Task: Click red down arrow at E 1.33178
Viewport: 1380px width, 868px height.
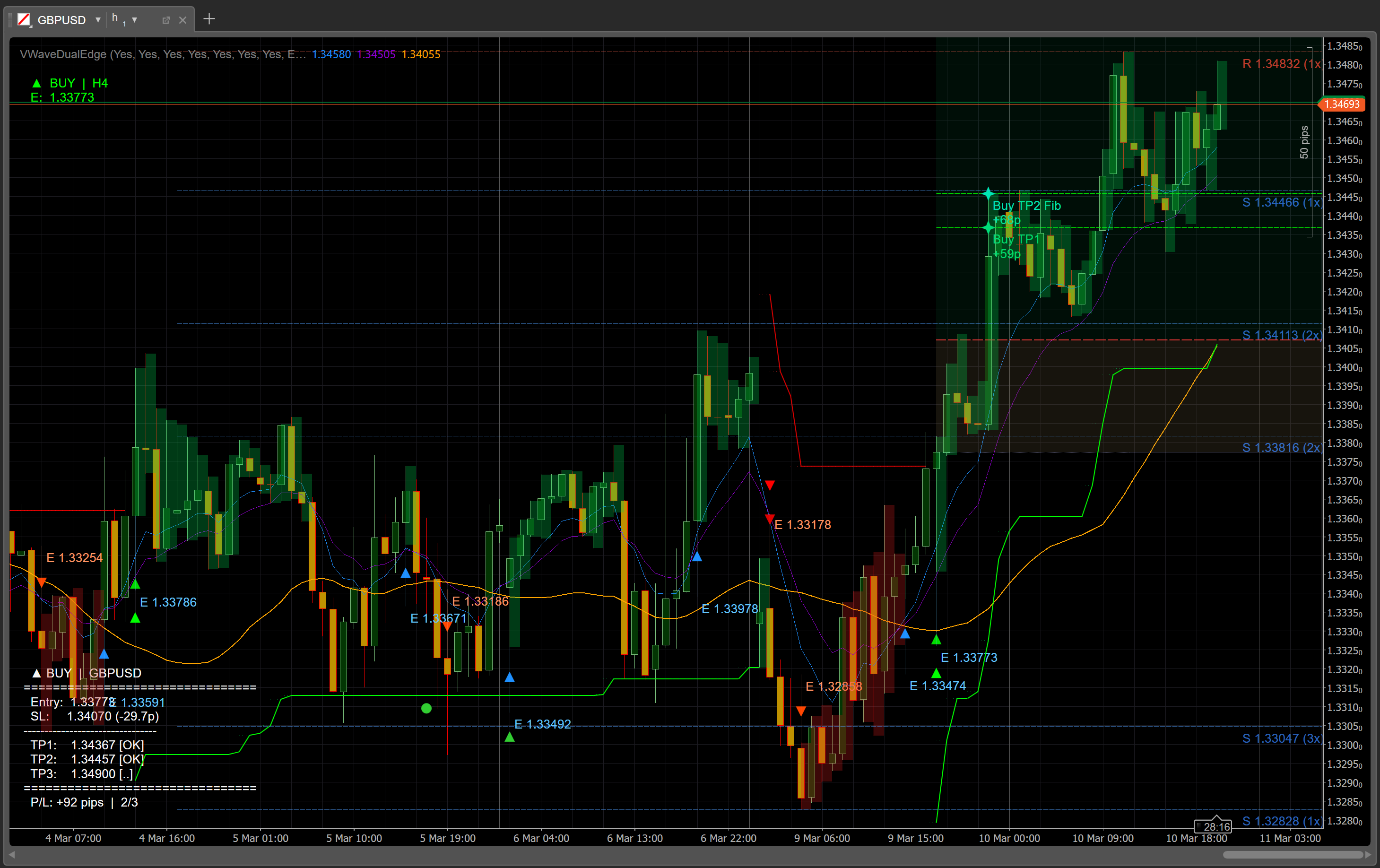Action: coord(770,519)
